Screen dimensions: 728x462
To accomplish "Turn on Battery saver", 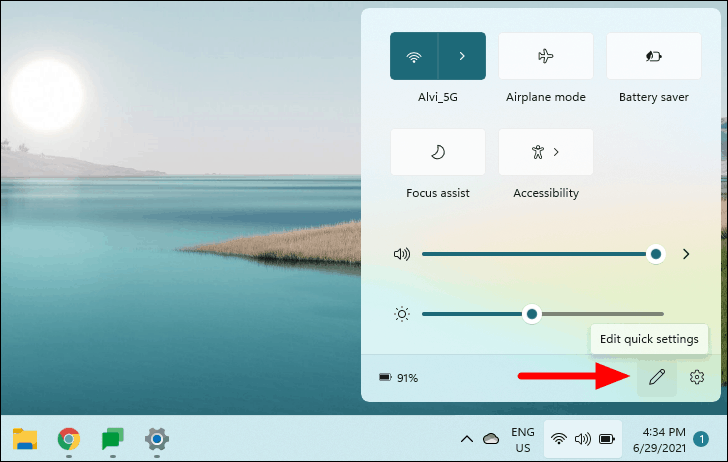I will click(x=654, y=56).
